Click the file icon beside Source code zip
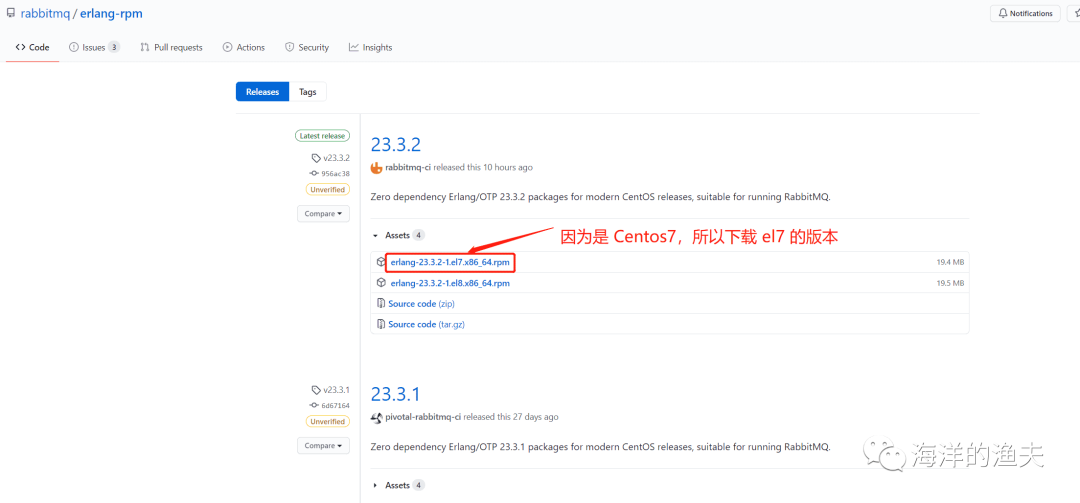The width and height of the screenshot is (1080, 503). click(381, 304)
